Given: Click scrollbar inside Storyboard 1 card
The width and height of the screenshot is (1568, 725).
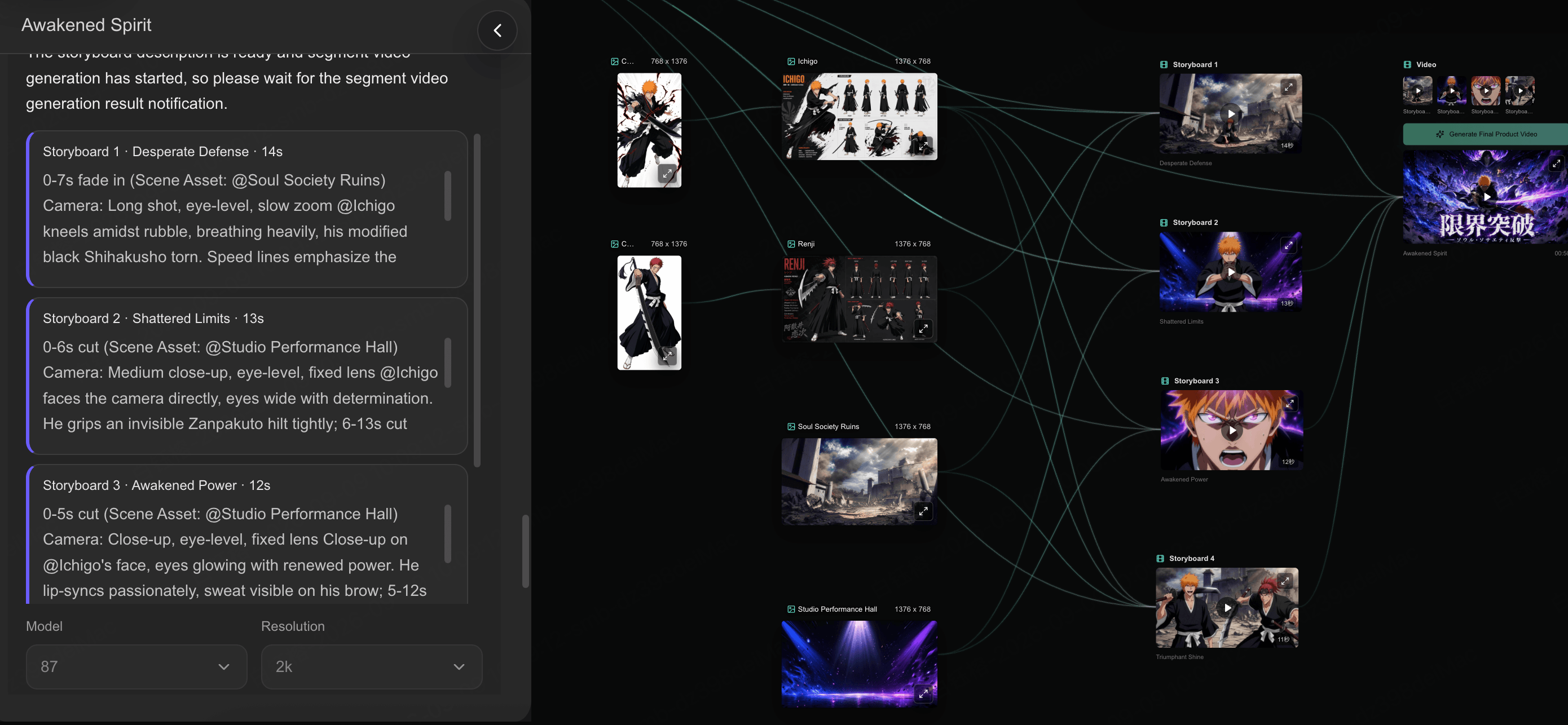Looking at the screenshot, I should point(447,196).
